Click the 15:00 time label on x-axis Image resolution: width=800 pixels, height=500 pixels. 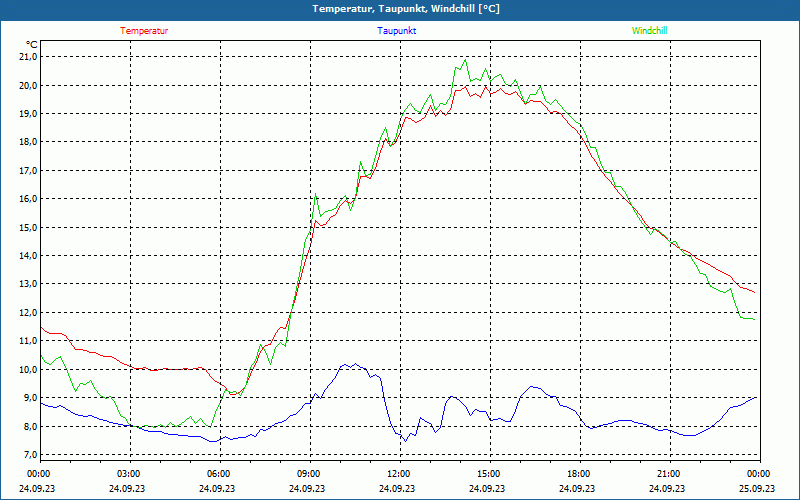click(x=488, y=474)
